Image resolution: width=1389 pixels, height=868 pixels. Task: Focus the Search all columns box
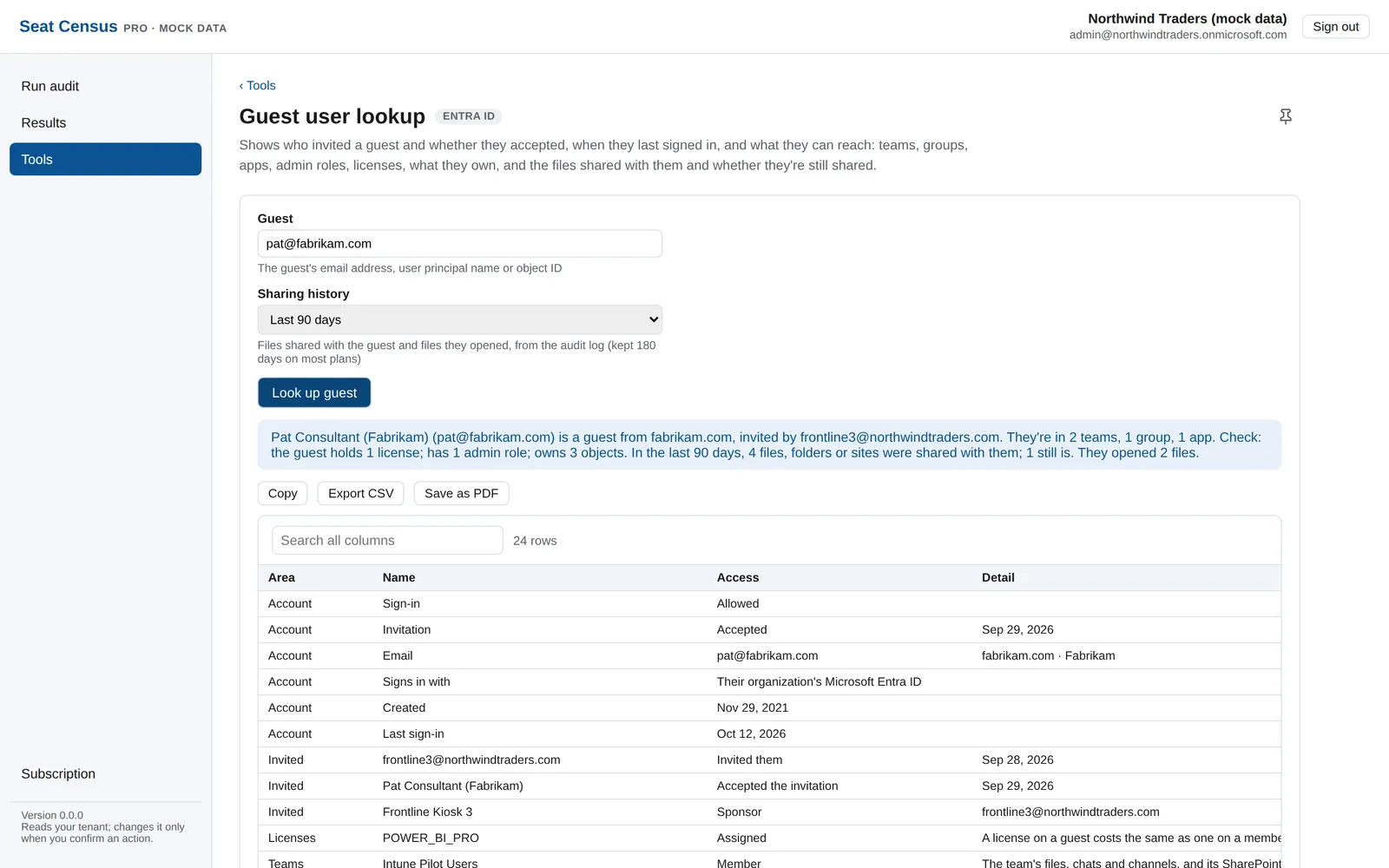[x=387, y=540]
